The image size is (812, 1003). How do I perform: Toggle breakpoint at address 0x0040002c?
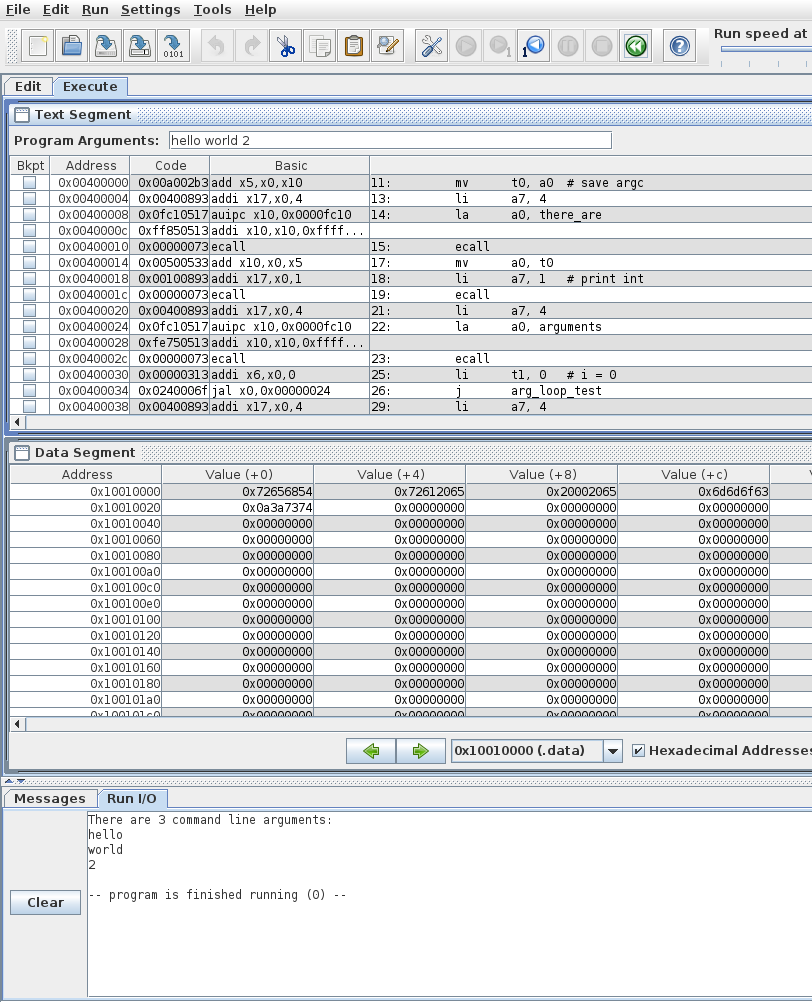click(x=29, y=359)
